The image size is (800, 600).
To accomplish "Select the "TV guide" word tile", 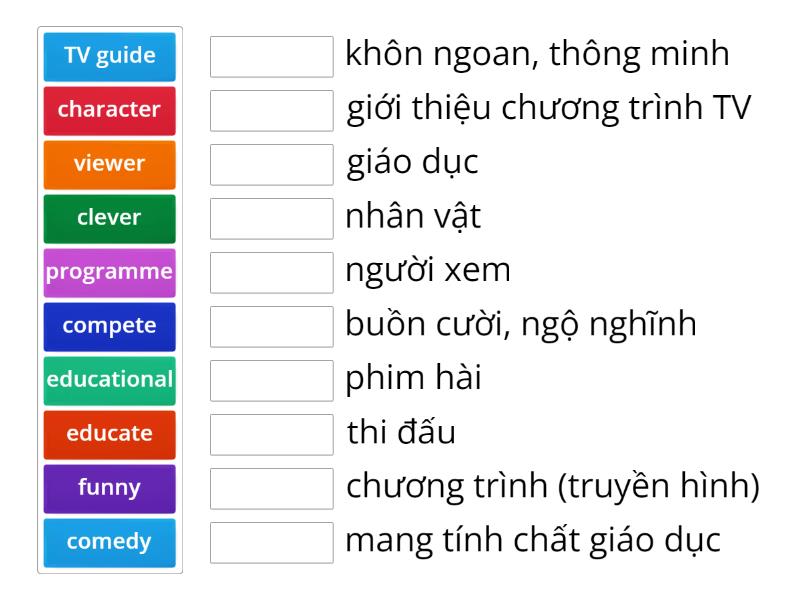I will [109, 57].
